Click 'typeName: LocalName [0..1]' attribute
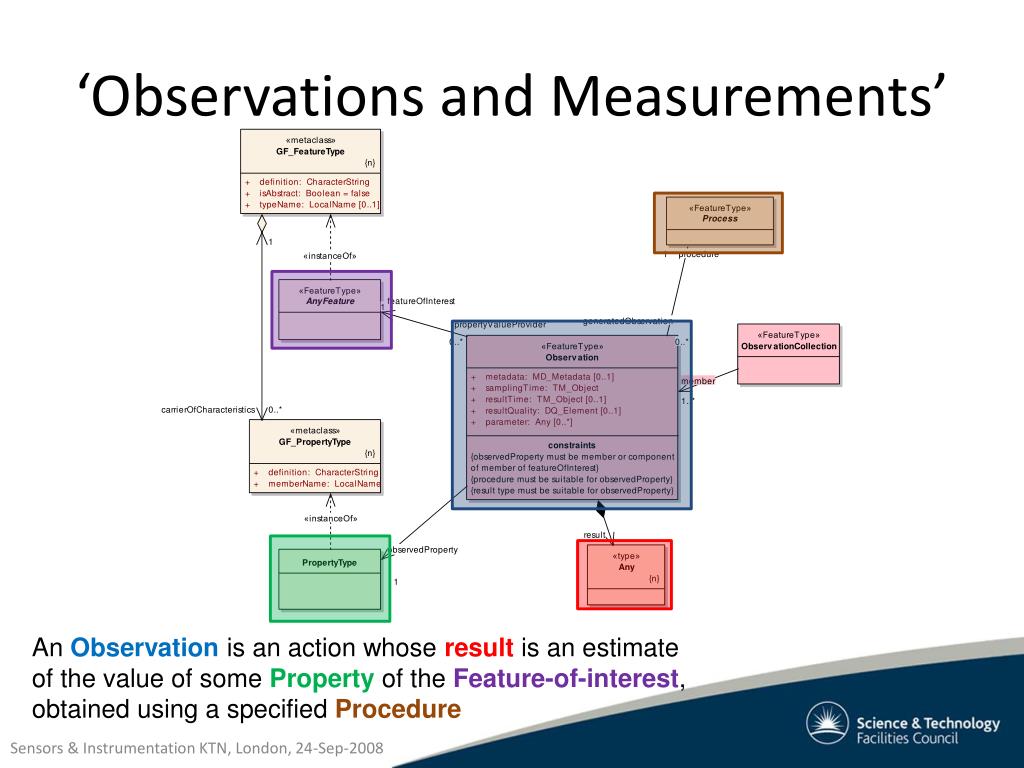1024x768 pixels. coord(319,204)
